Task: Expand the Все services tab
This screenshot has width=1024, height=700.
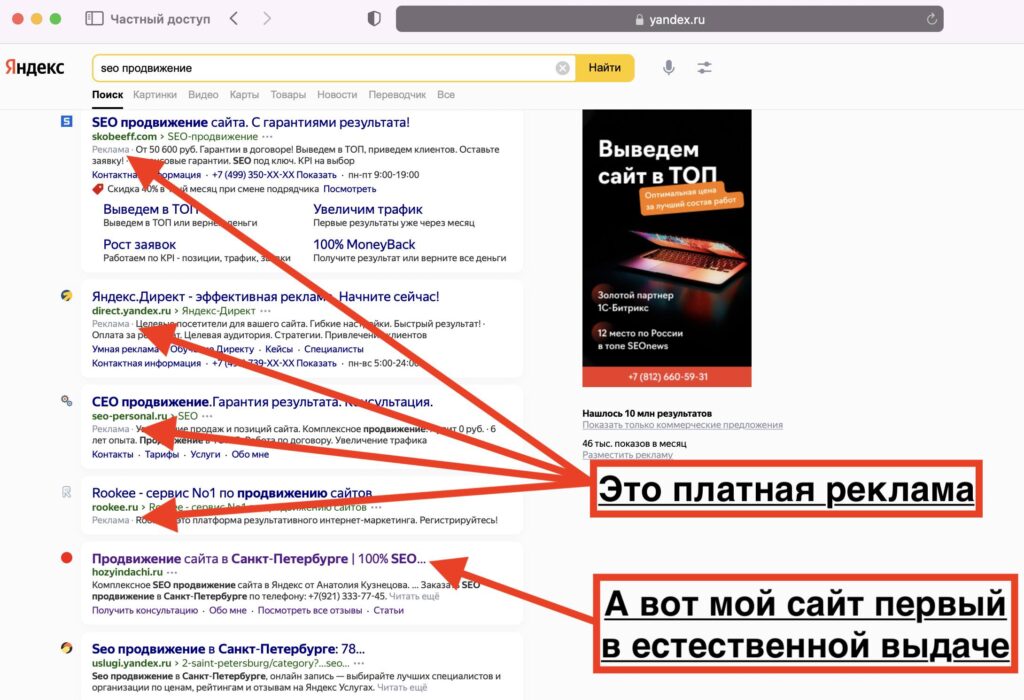Action: point(446,95)
